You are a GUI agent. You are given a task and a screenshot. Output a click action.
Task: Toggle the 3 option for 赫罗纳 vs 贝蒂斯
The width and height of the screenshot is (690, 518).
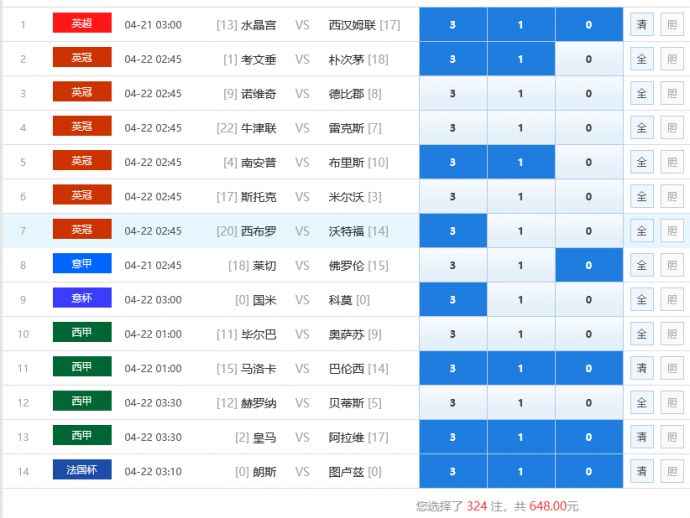pos(453,402)
